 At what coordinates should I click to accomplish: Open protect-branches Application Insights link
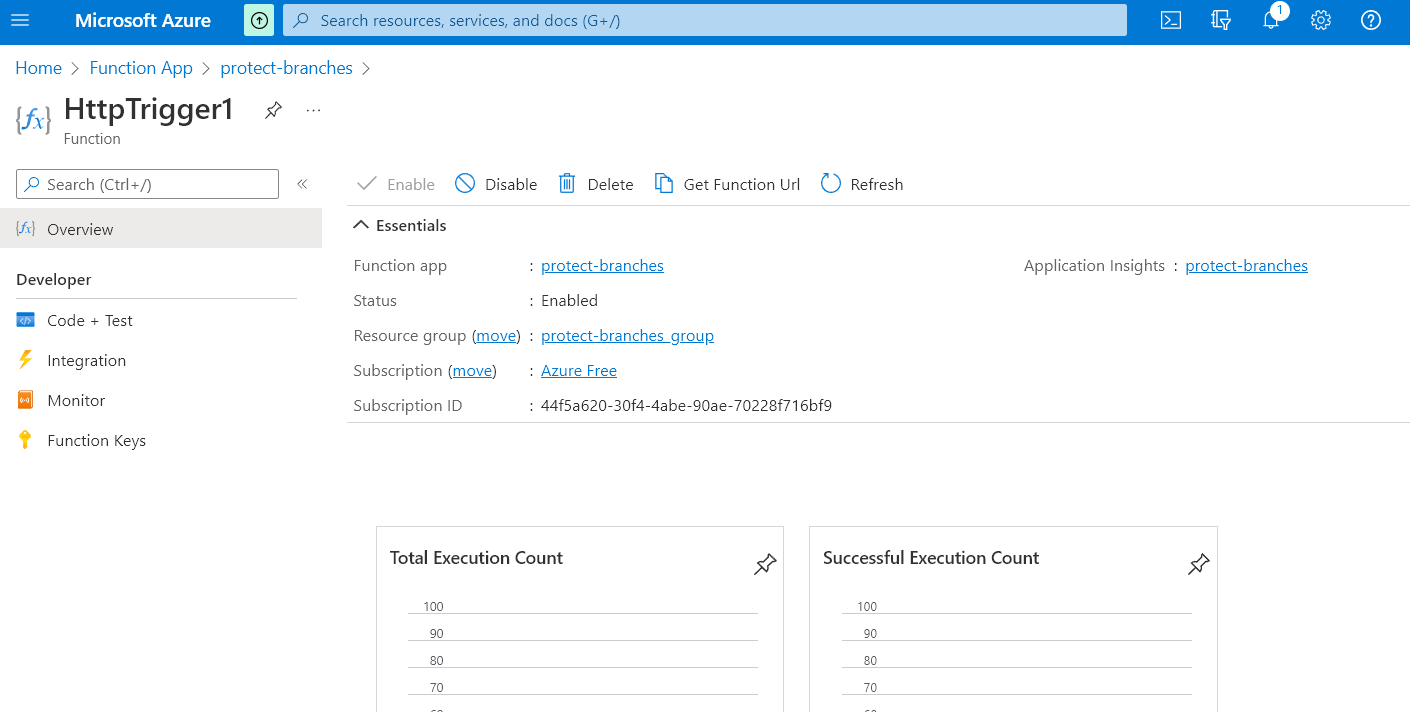(x=1246, y=266)
